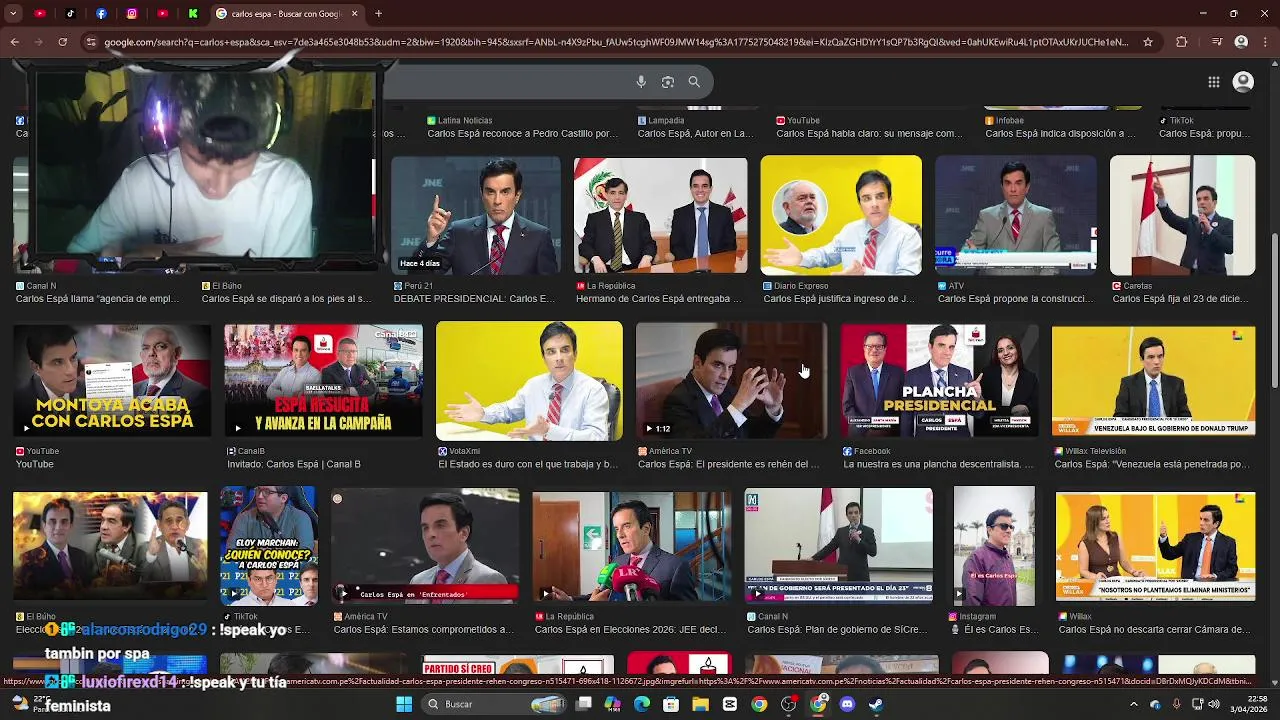1280x720 pixels.
Task: Open La República Elecciones 2026 JEE thumbnail
Action: 632,545
